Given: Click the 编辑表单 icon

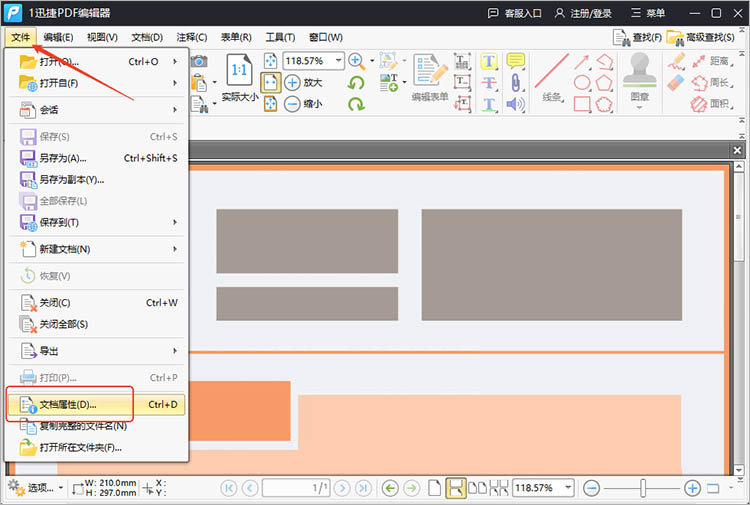Looking at the screenshot, I should pos(430,70).
